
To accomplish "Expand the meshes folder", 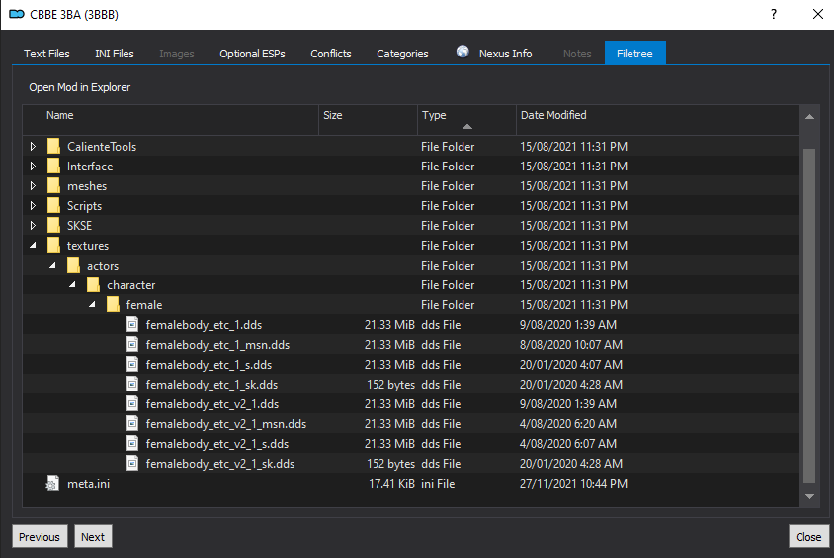I will (x=33, y=186).
